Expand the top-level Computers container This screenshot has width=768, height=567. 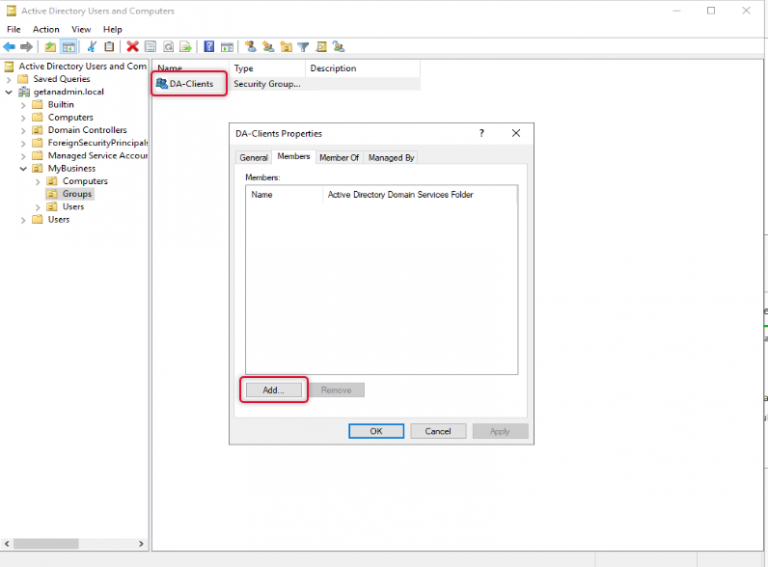pyautogui.click(x=23, y=118)
